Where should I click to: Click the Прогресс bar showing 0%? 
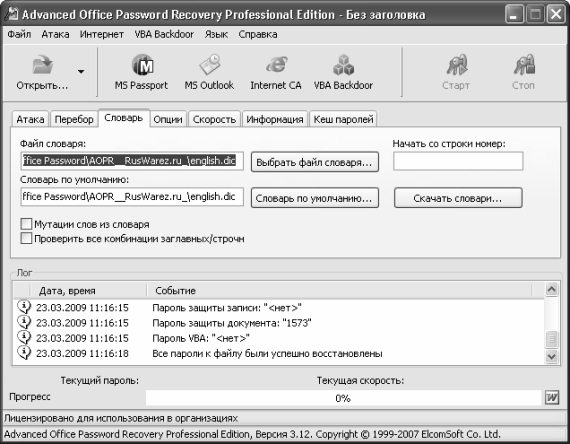pyautogui.click(x=343, y=398)
